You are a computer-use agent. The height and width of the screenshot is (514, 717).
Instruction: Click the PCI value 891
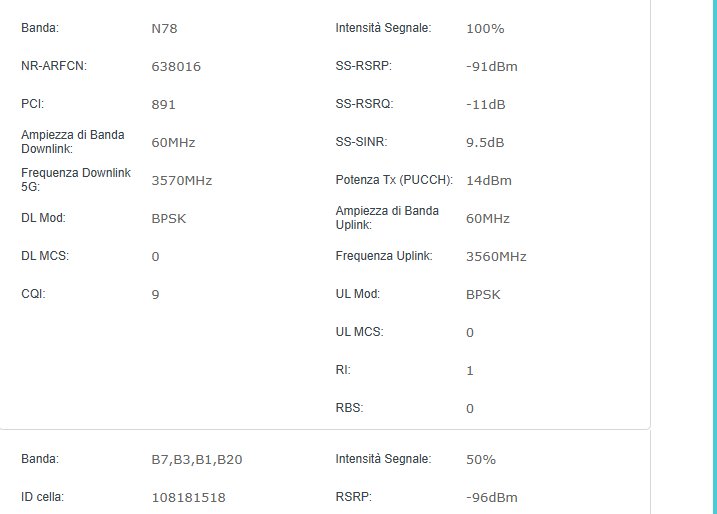click(x=163, y=105)
